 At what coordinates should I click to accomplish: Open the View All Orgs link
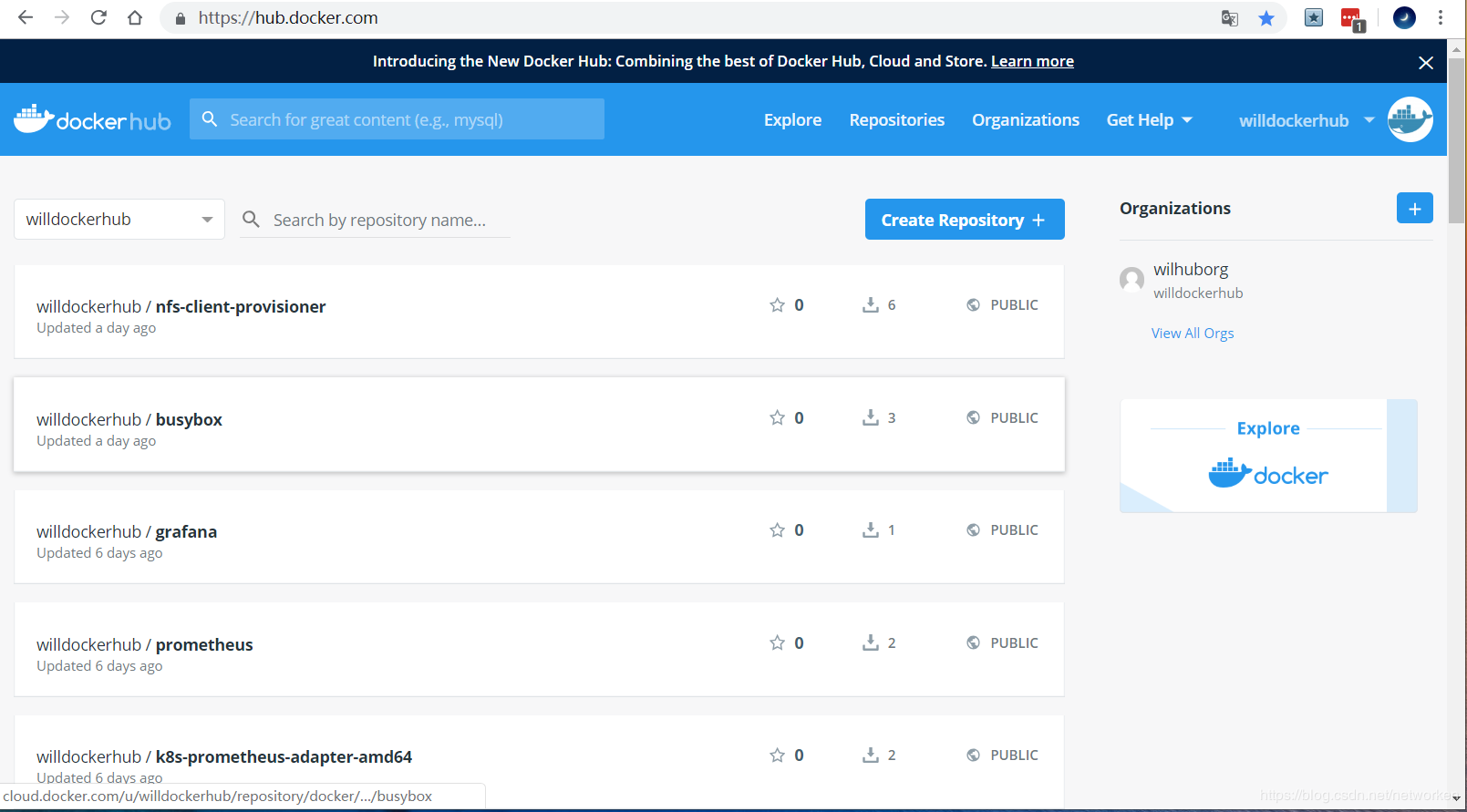point(1193,334)
